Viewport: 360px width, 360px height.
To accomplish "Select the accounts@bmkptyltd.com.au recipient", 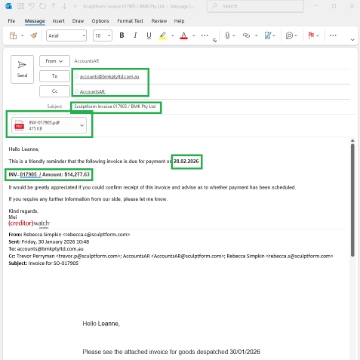I will (x=109, y=77).
